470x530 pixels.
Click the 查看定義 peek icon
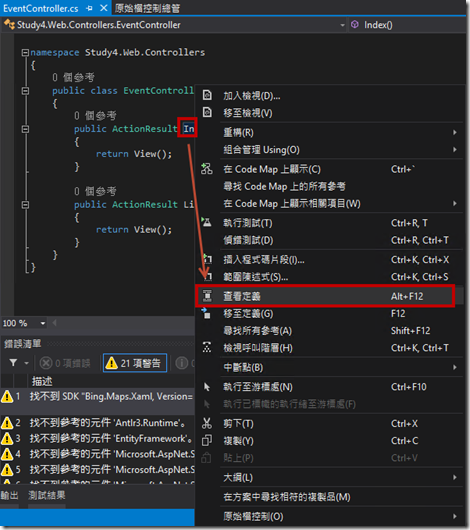point(207,296)
